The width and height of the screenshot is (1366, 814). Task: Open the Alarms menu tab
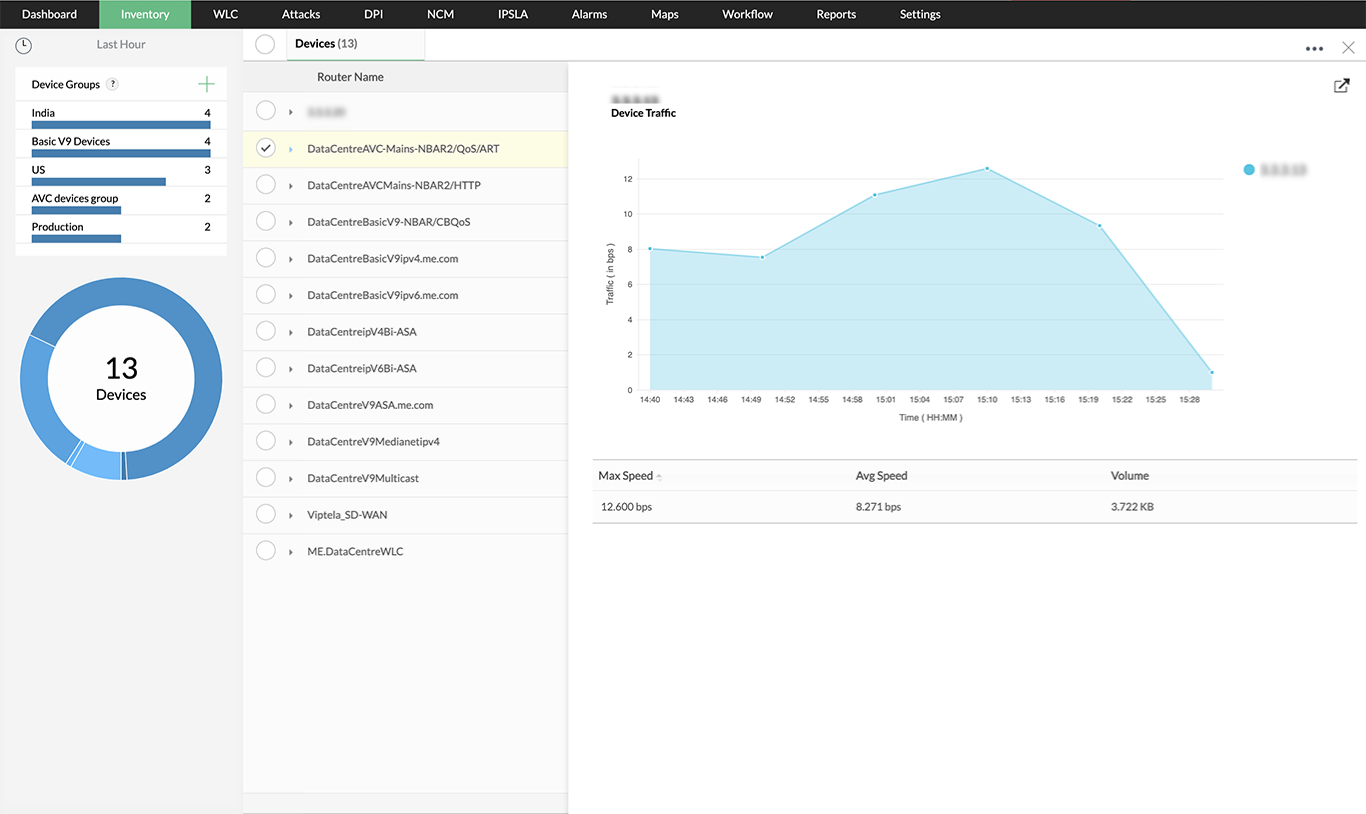pyautogui.click(x=589, y=14)
